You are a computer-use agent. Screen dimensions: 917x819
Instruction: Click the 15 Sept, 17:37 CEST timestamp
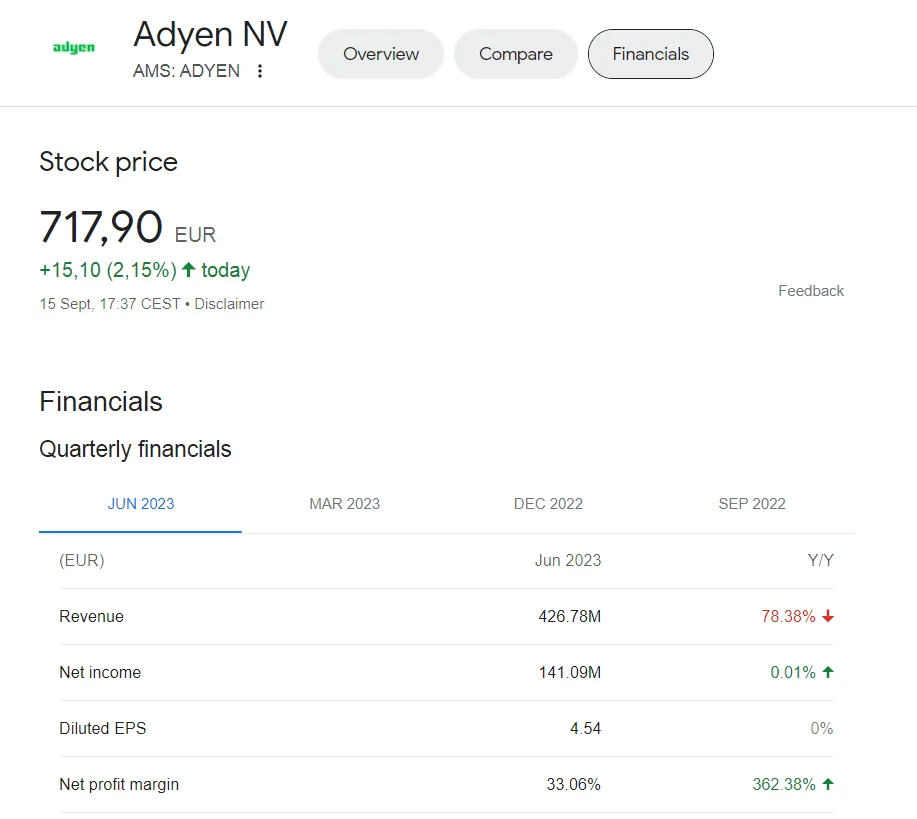110,304
